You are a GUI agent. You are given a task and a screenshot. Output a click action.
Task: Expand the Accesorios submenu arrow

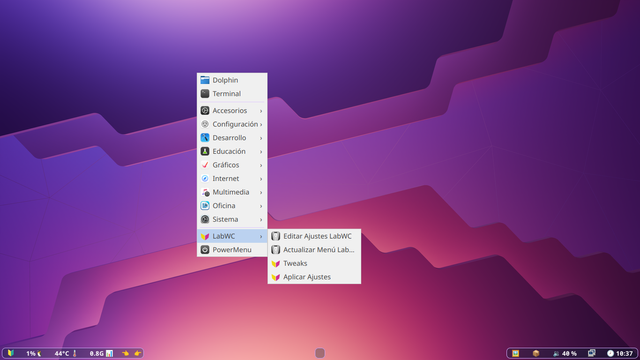[x=261, y=111]
